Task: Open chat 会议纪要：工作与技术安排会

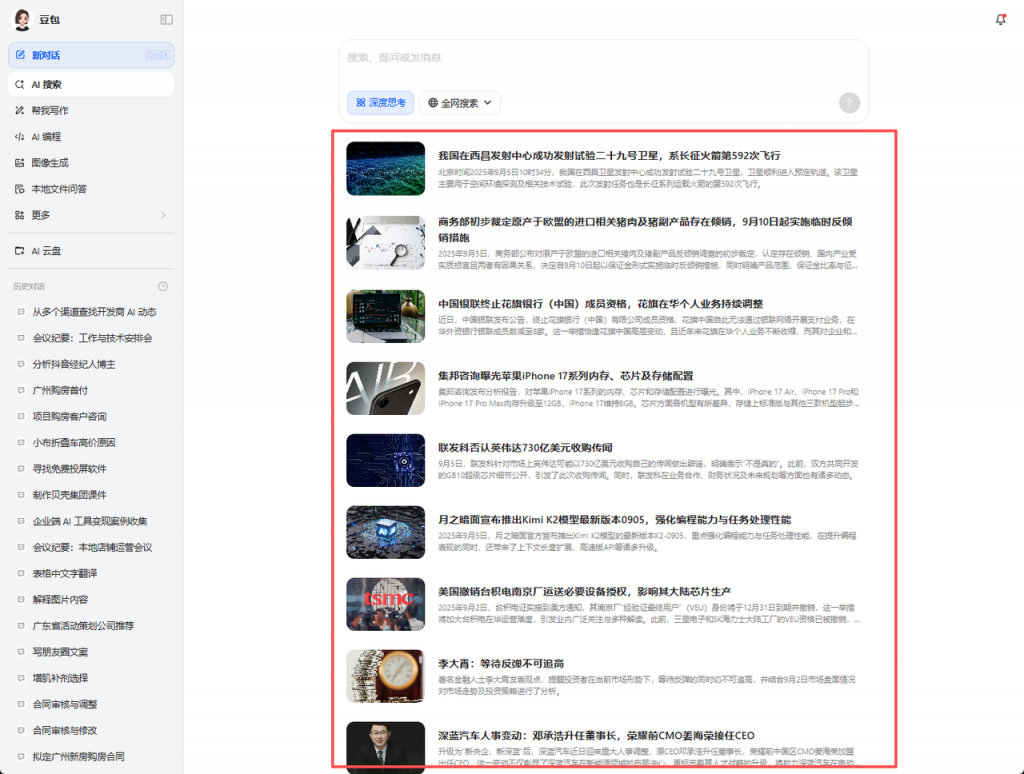Action: [91, 338]
